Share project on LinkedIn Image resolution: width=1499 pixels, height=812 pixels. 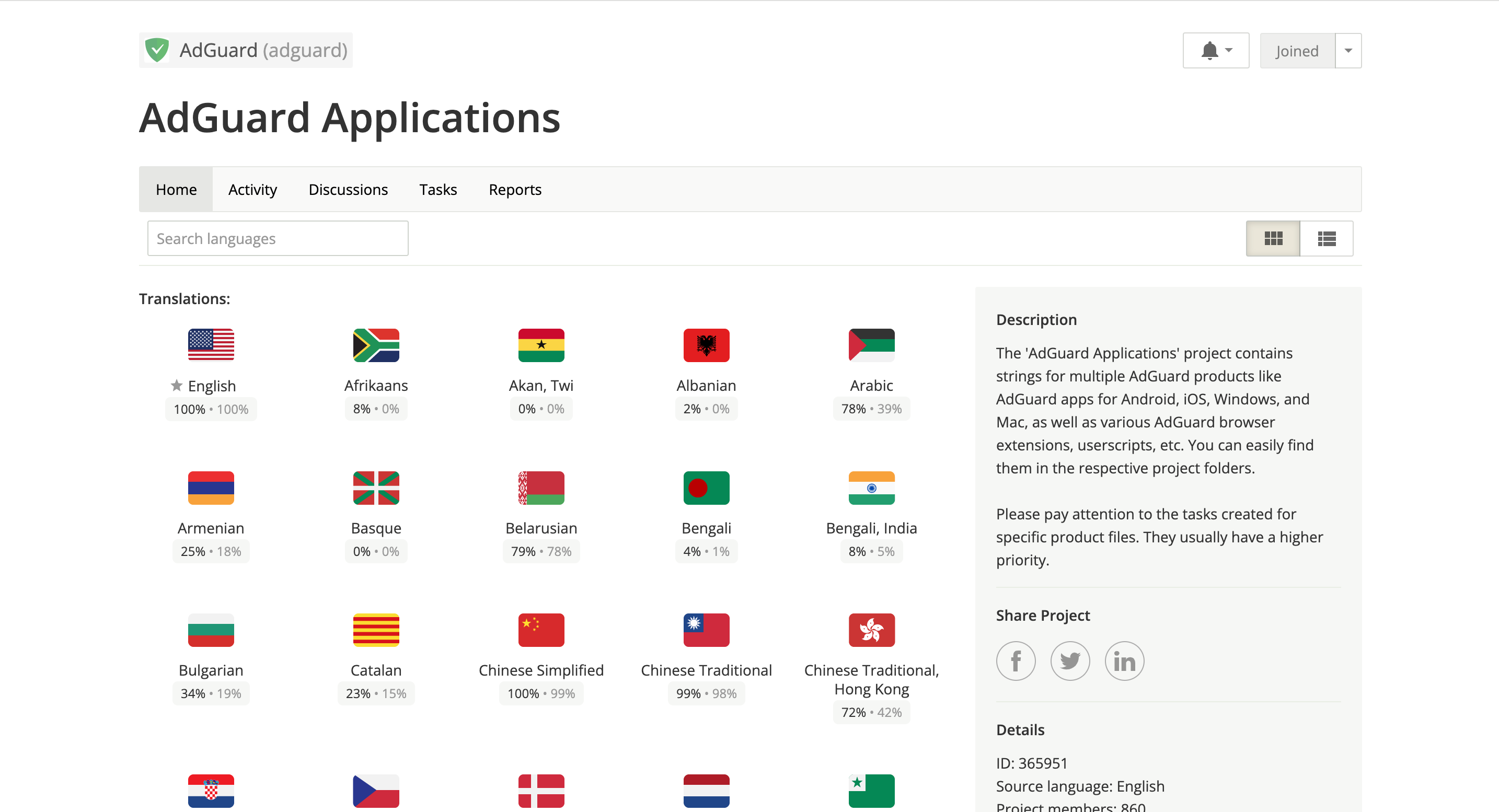1124,661
